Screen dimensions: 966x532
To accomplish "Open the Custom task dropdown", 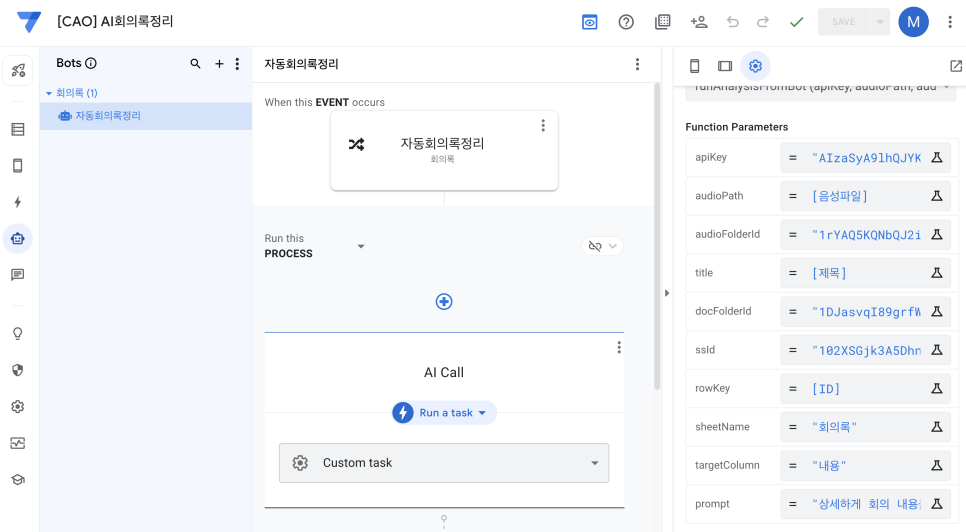I will [x=444, y=463].
